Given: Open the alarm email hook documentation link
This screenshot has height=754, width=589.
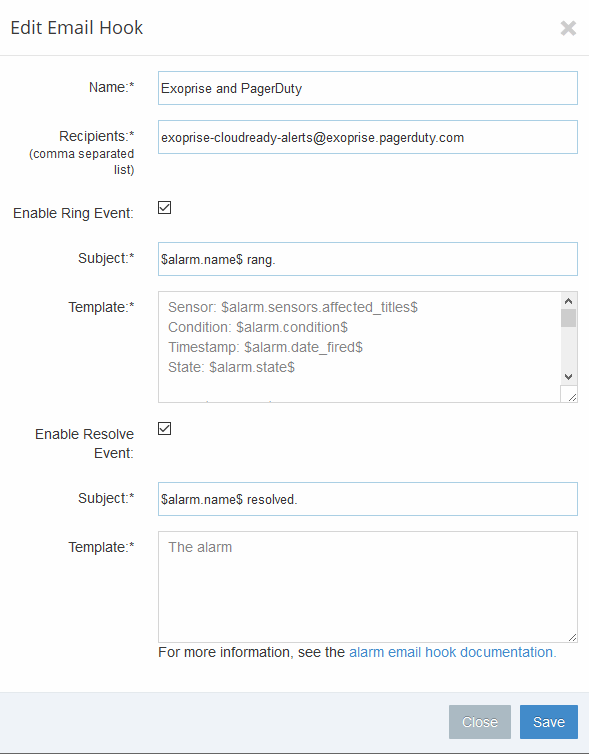Looking at the screenshot, I should 452,652.
